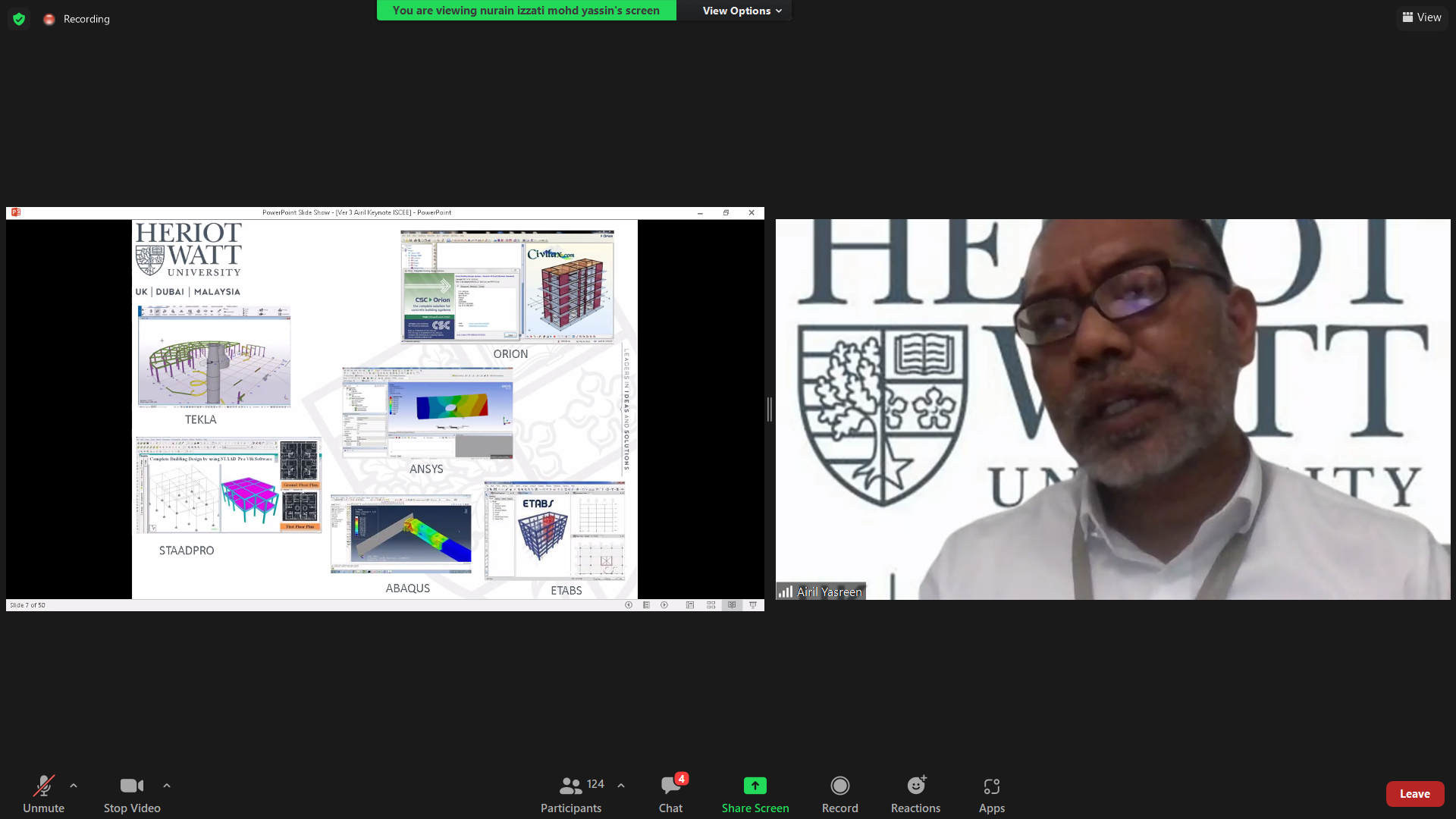
Task: Click the Slide Sorter view icon in PowerPoint
Action: point(711,605)
